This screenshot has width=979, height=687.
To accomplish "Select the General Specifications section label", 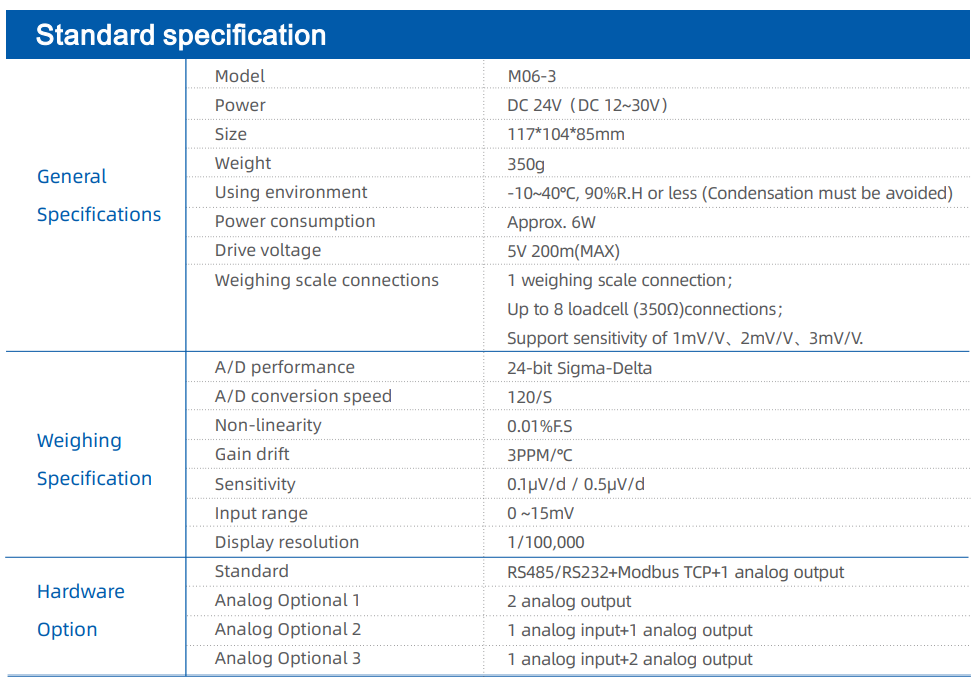I will 99,195.
